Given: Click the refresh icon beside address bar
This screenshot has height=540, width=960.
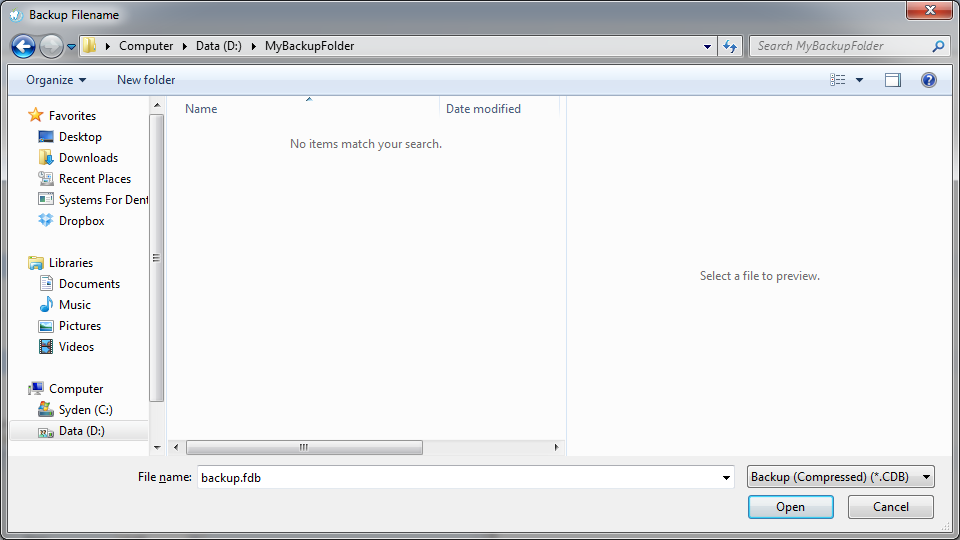Looking at the screenshot, I should click(x=730, y=46).
